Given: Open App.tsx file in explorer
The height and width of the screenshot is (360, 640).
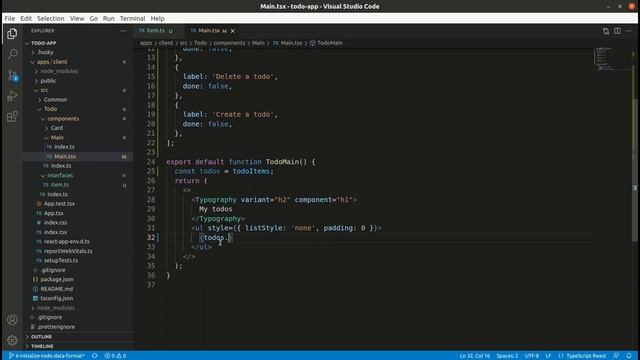Looking at the screenshot, I should pos(78,213).
